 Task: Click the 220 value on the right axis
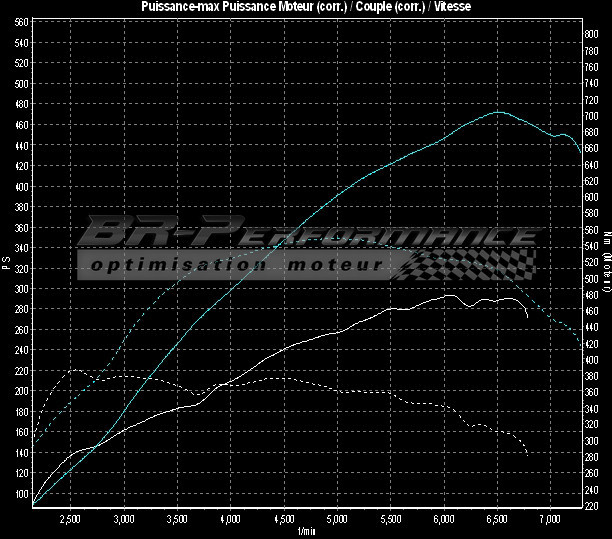coord(591,505)
